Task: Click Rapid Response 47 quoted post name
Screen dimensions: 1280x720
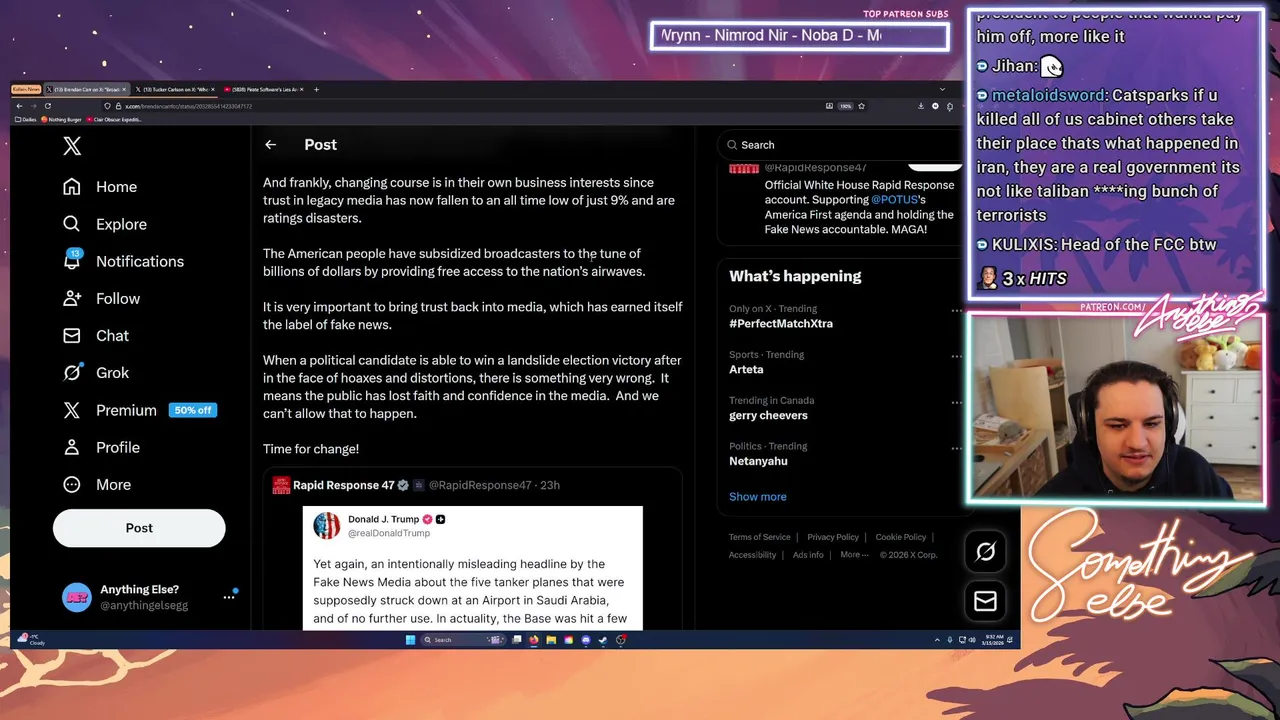Action: [x=343, y=485]
